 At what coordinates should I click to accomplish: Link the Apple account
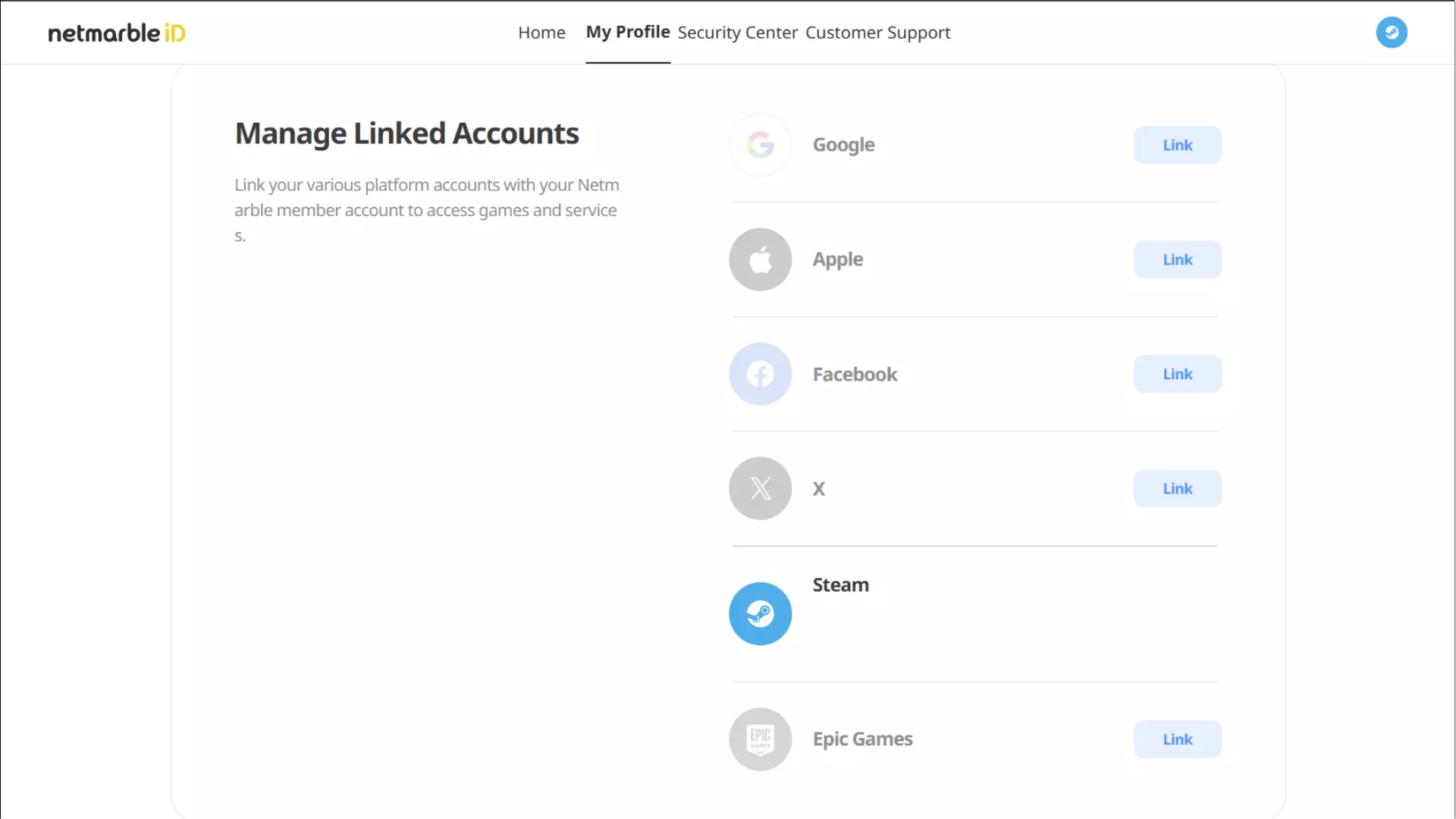(x=1177, y=259)
